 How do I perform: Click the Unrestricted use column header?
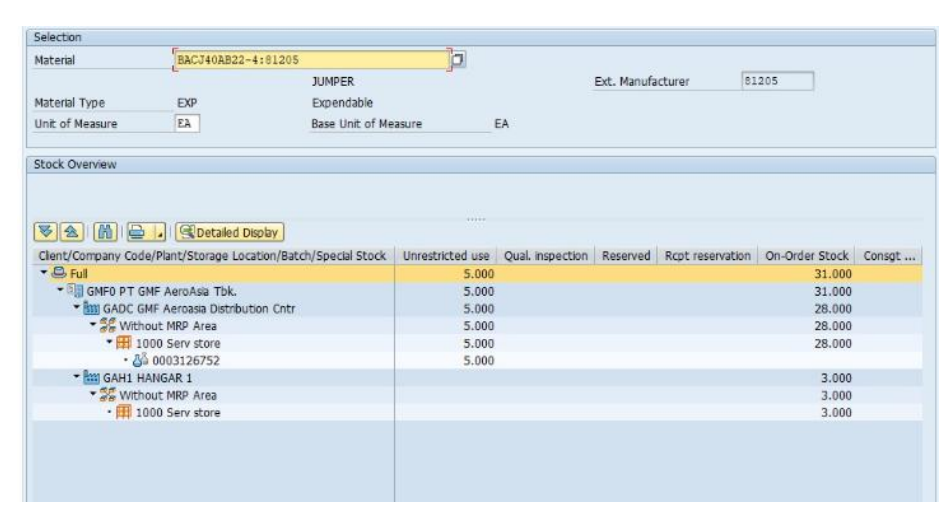pos(445,256)
